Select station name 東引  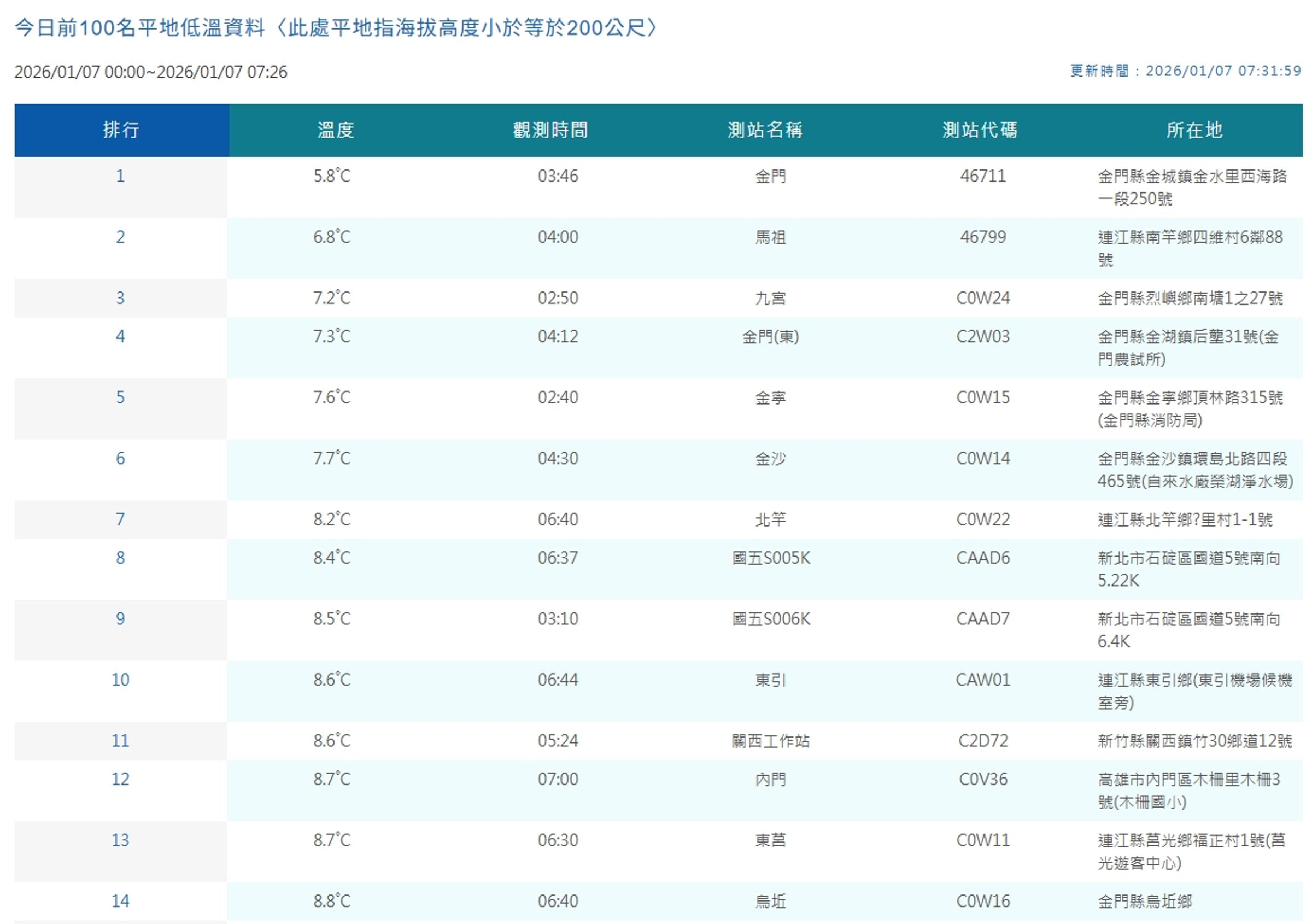(x=770, y=681)
